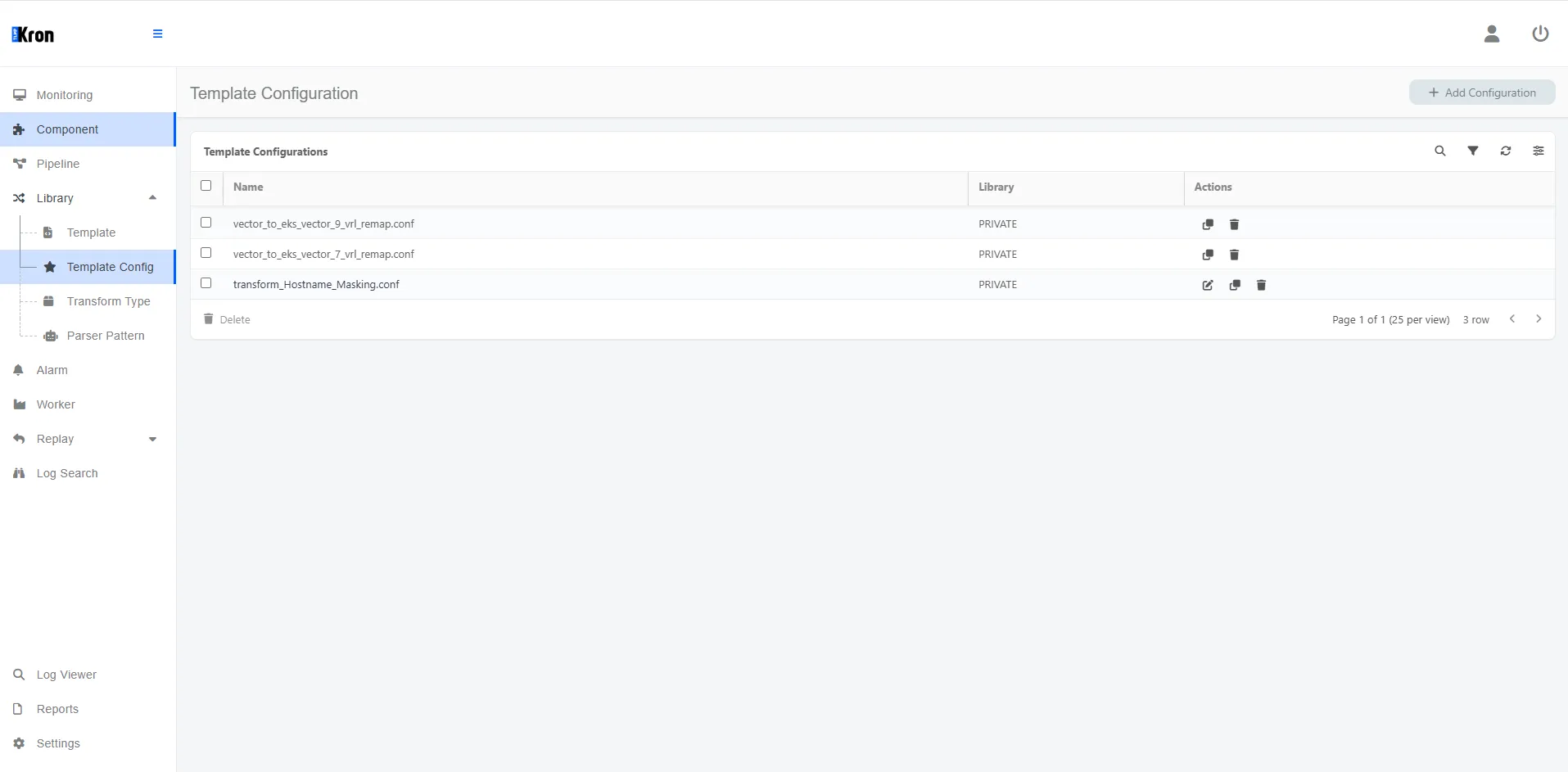
Task: Open search in Template Configurations table
Action: [1440, 151]
